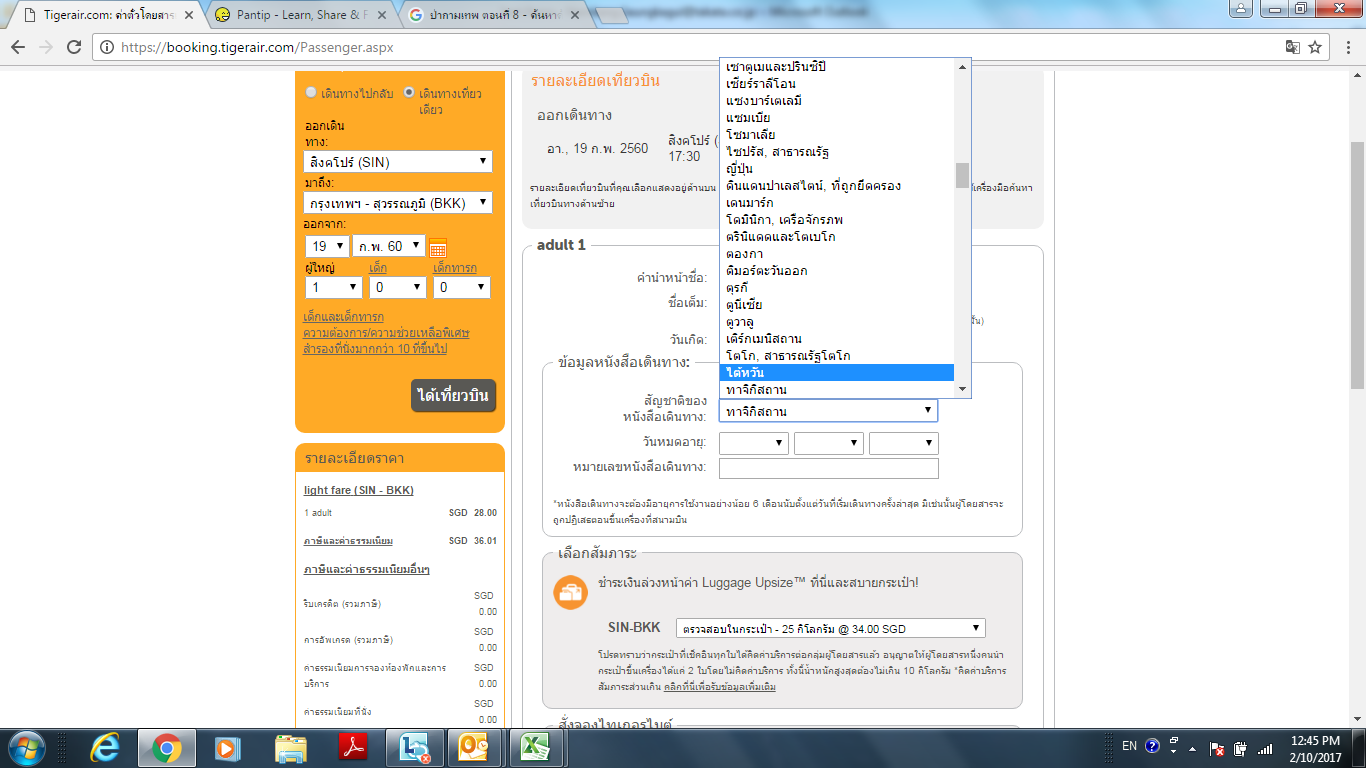This screenshot has height=768, width=1366.
Task: Bookmark this page with the star icon
Action: (1315, 47)
